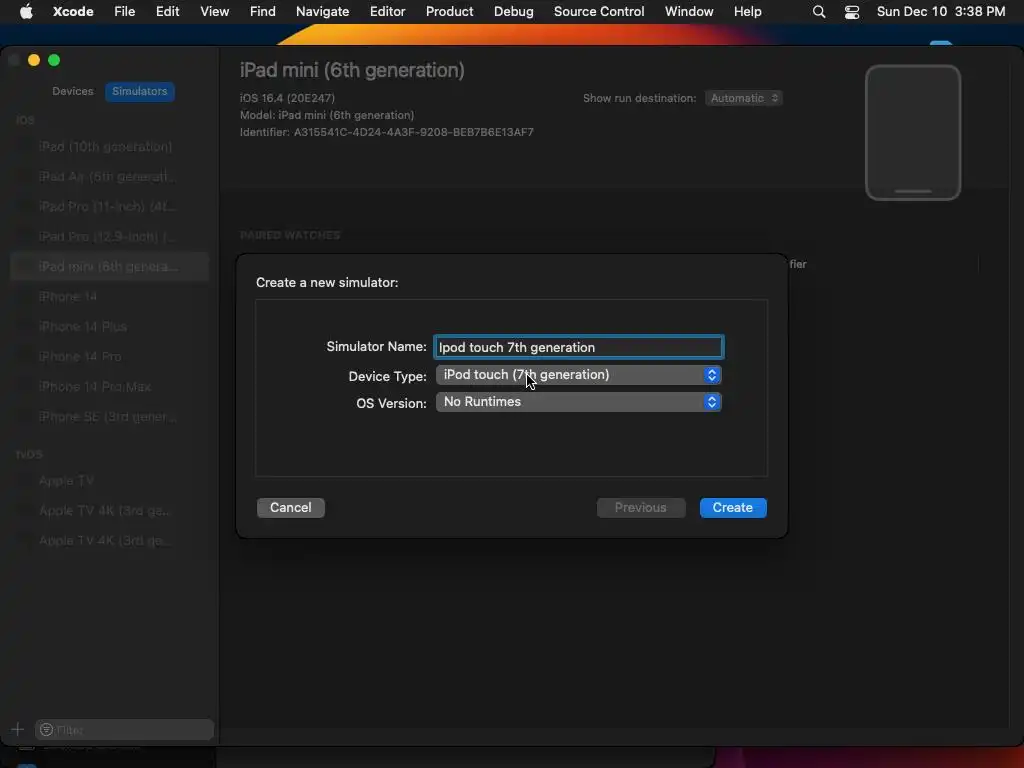The width and height of the screenshot is (1024, 768).
Task: Open the Device Type dropdown
Action: tap(579, 375)
